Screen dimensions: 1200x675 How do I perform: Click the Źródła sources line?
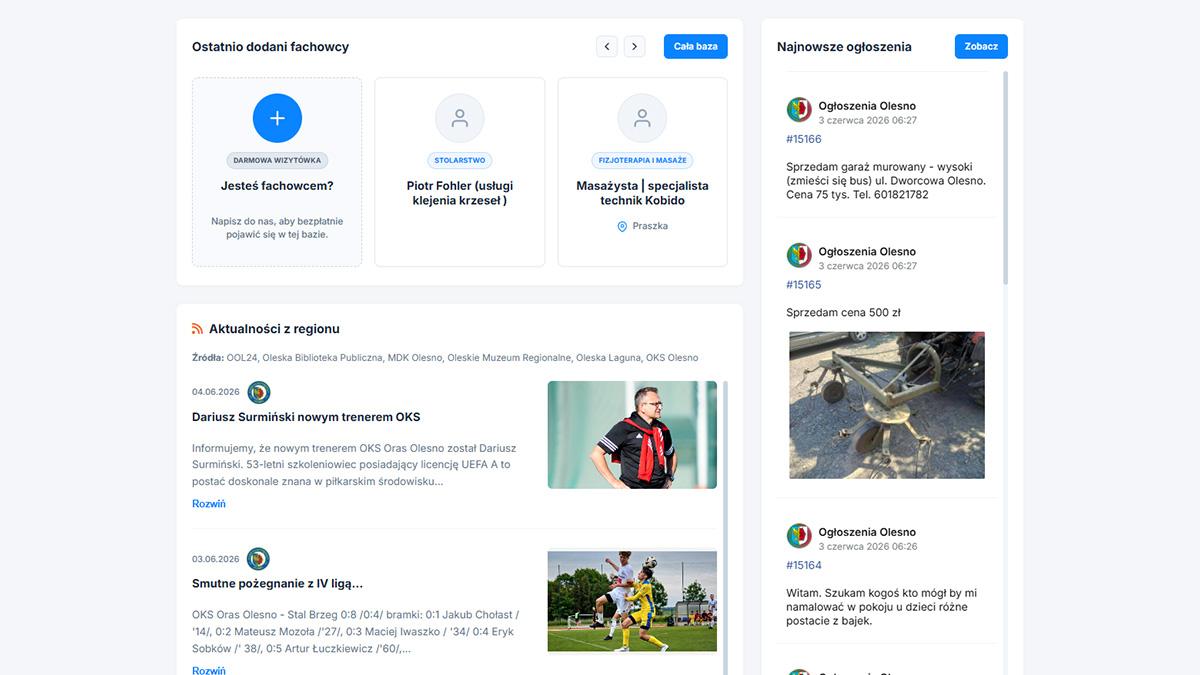point(445,358)
